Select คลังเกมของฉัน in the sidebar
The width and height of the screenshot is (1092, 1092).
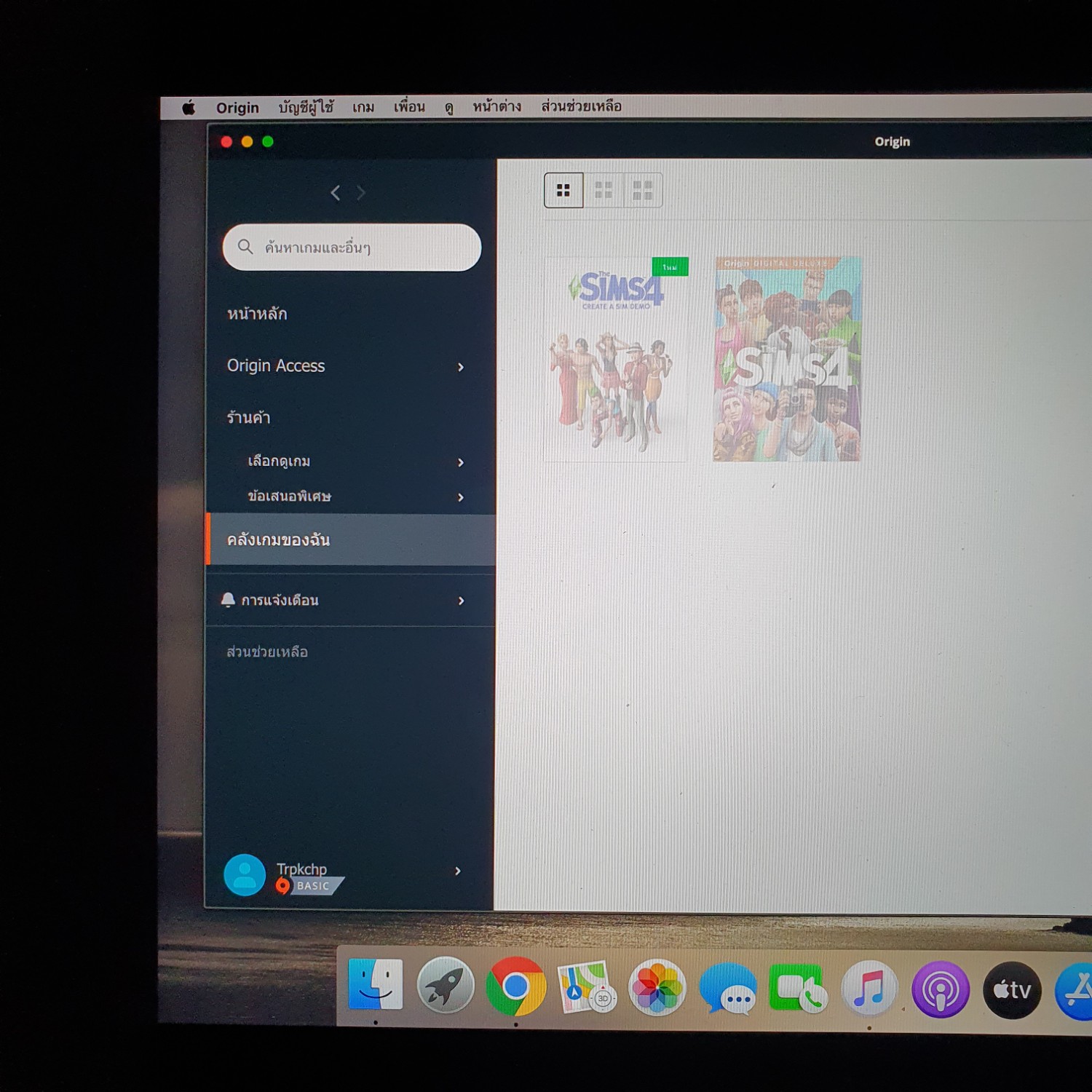[352, 539]
